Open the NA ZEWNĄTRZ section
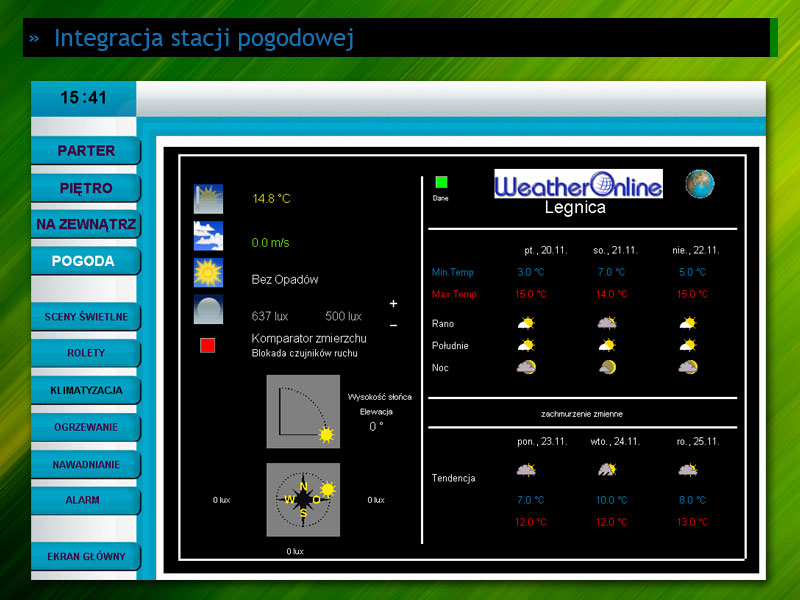Viewport: 800px width, 600px height. [x=86, y=224]
